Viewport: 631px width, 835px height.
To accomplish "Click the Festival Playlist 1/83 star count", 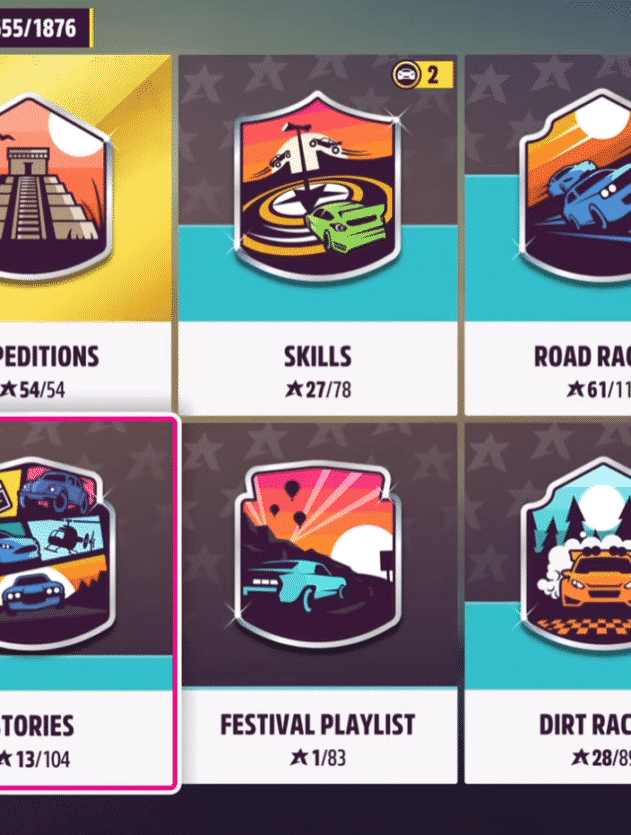I will point(318,757).
